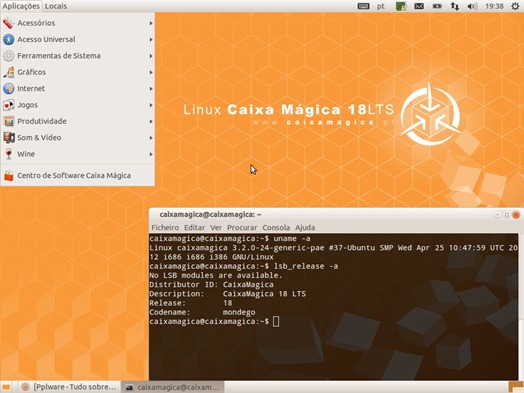The width and height of the screenshot is (524, 393).
Task: Click the Acessórios category icon
Action: (x=8, y=23)
